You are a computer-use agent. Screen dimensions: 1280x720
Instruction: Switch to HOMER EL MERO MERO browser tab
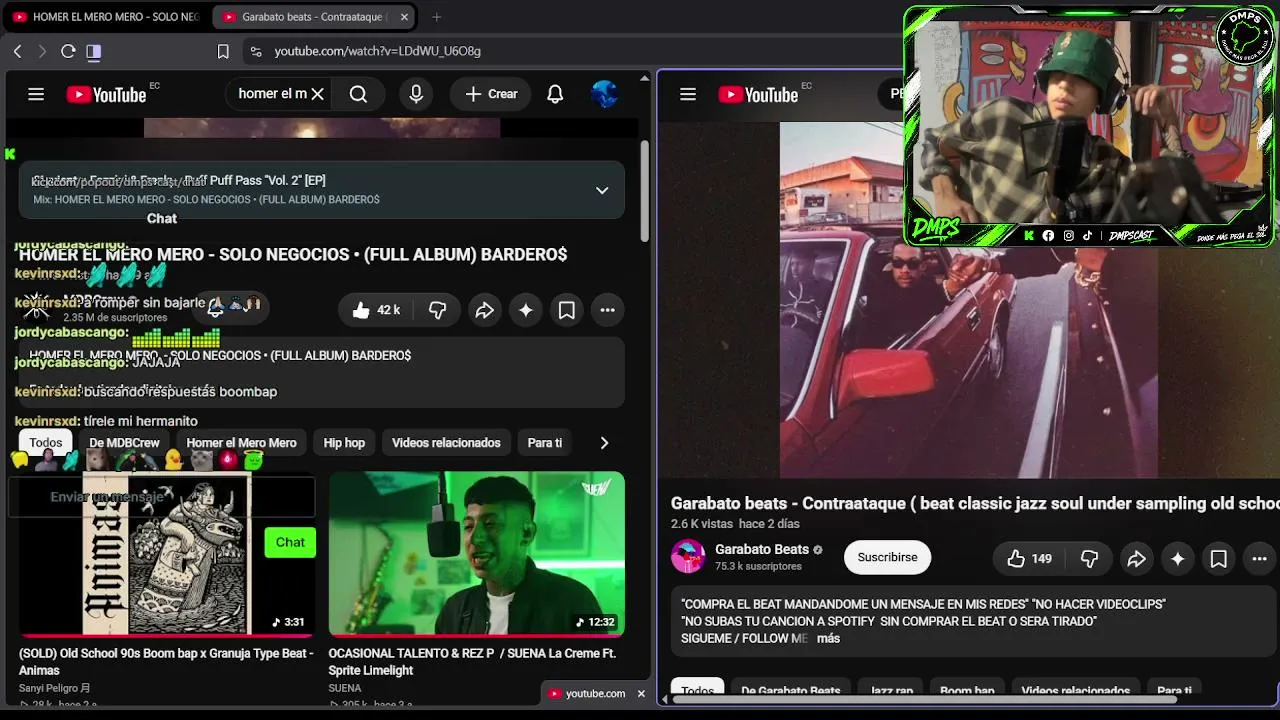point(107,17)
